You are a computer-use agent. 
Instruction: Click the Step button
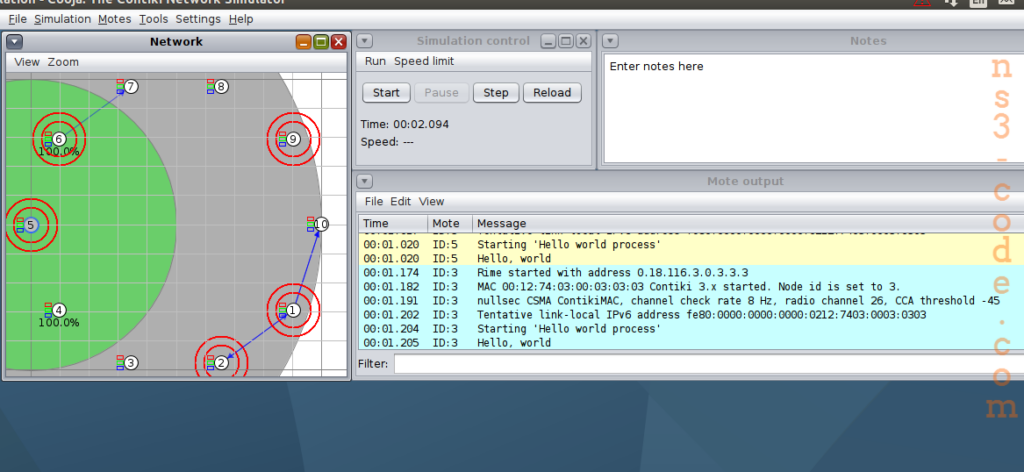tap(496, 93)
